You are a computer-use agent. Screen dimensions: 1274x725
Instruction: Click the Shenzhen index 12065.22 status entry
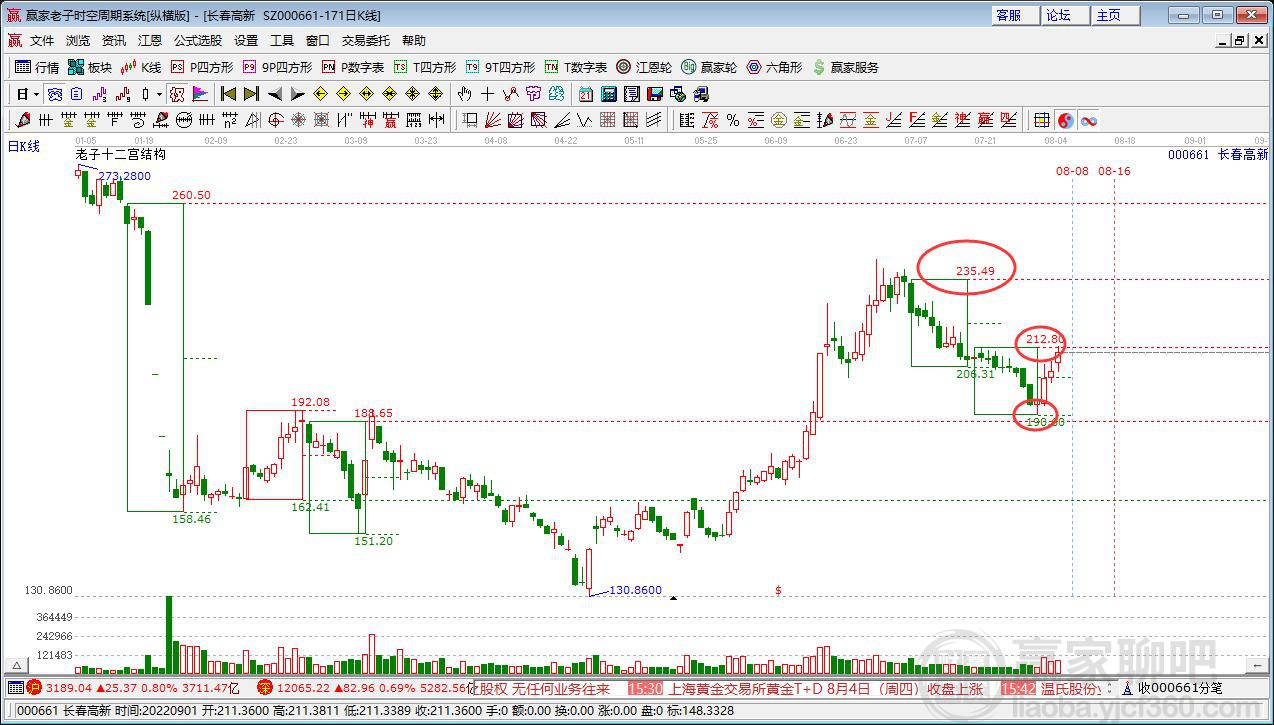(363, 688)
